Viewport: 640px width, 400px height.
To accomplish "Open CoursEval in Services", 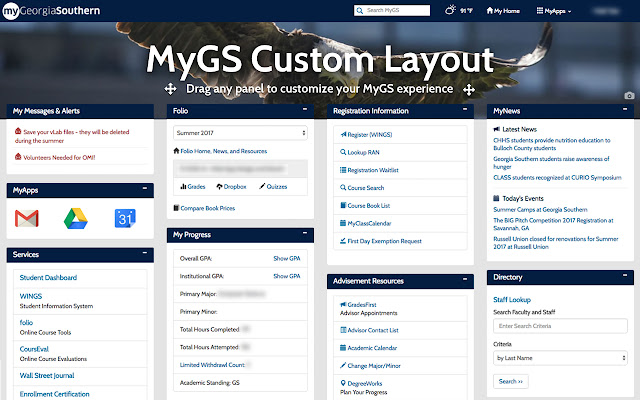I will coord(34,349).
